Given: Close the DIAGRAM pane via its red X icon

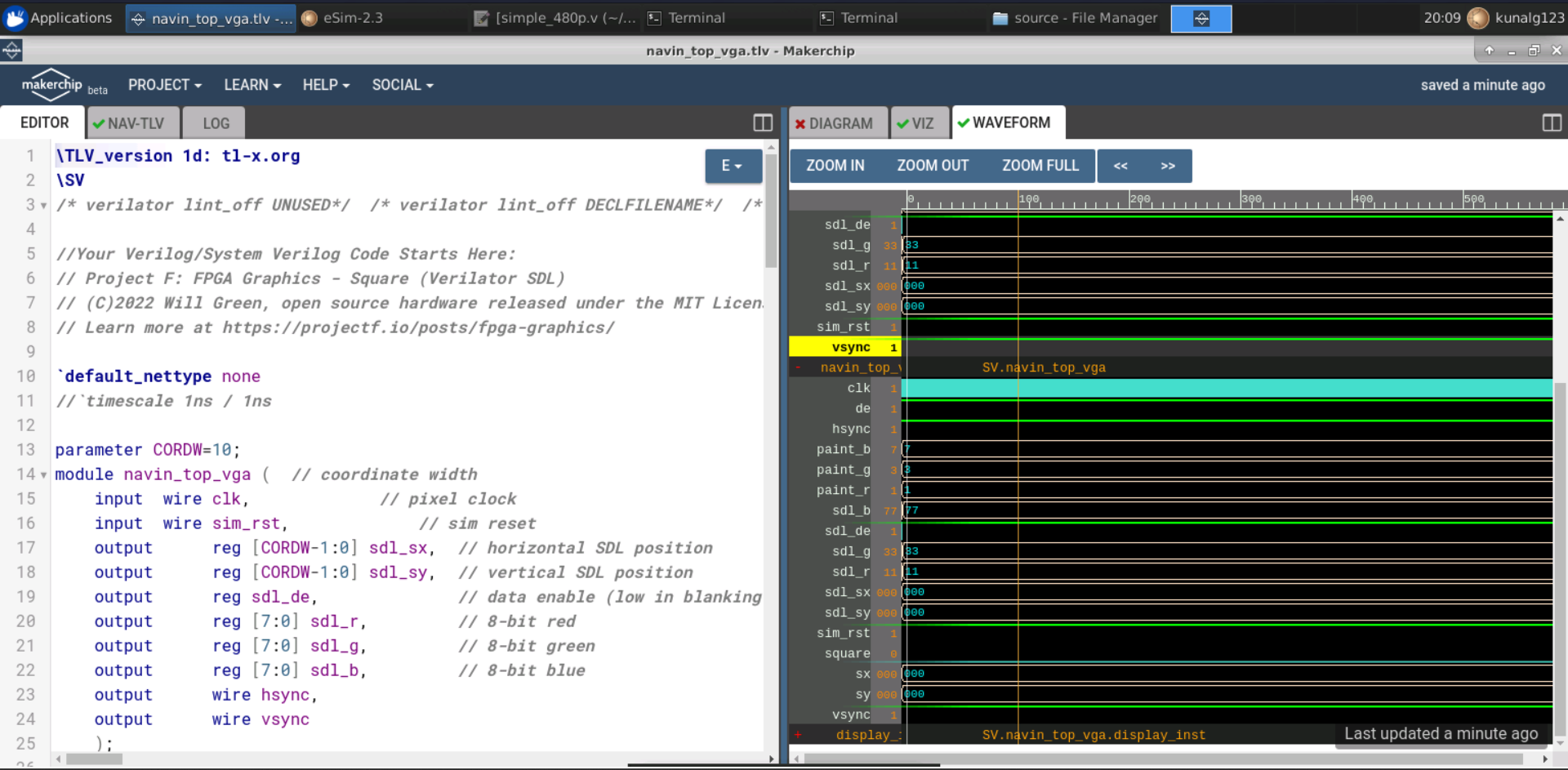Looking at the screenshot, I should coord(799,122).
